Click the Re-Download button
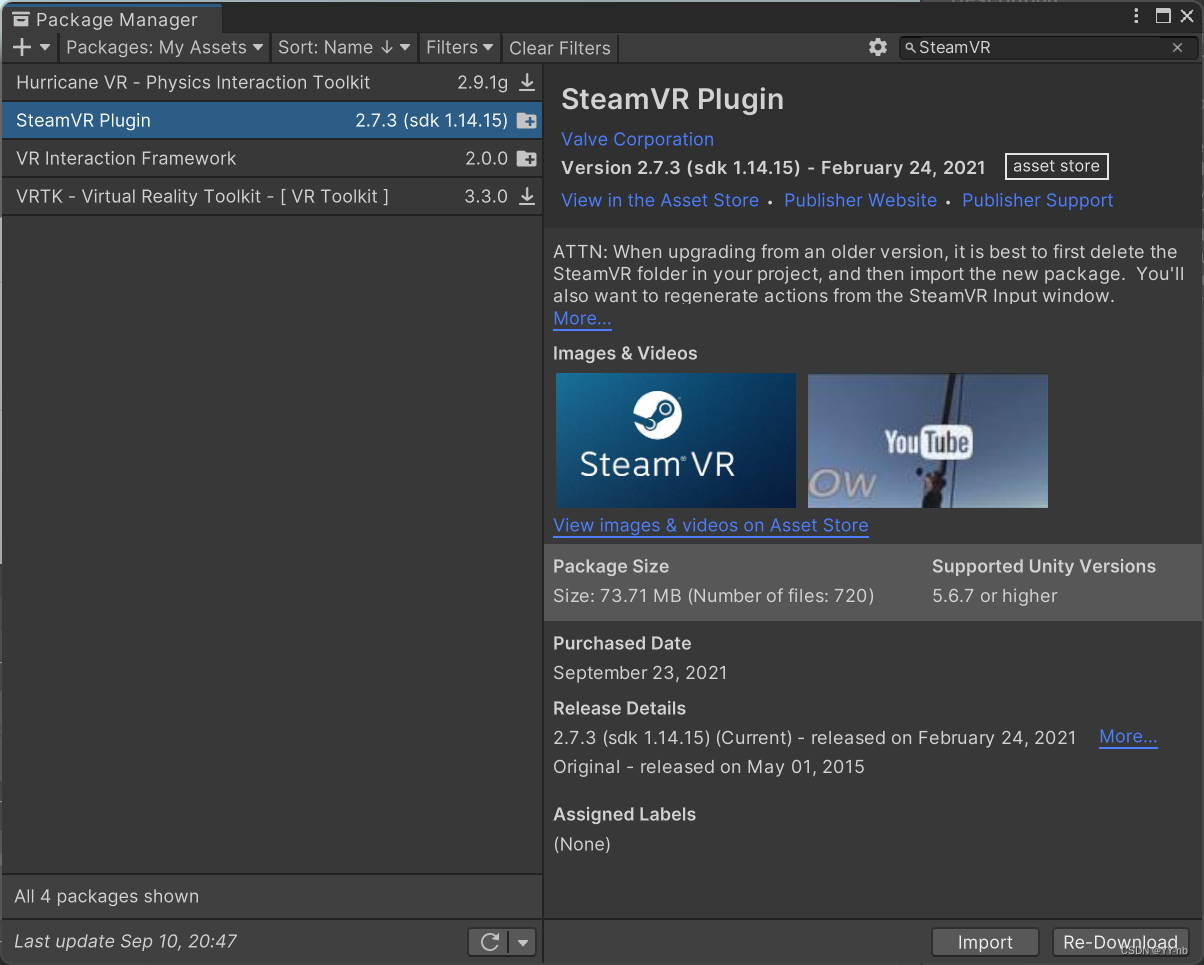 coord(1120,942)
